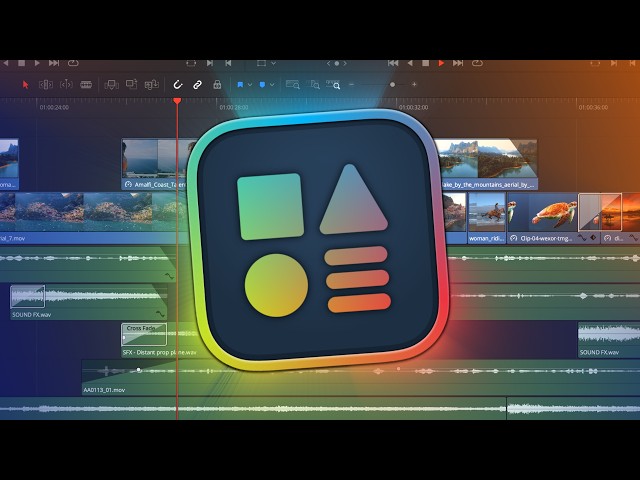
Task: Click the Mark In button in the center controls
Action: click(210, 63)
